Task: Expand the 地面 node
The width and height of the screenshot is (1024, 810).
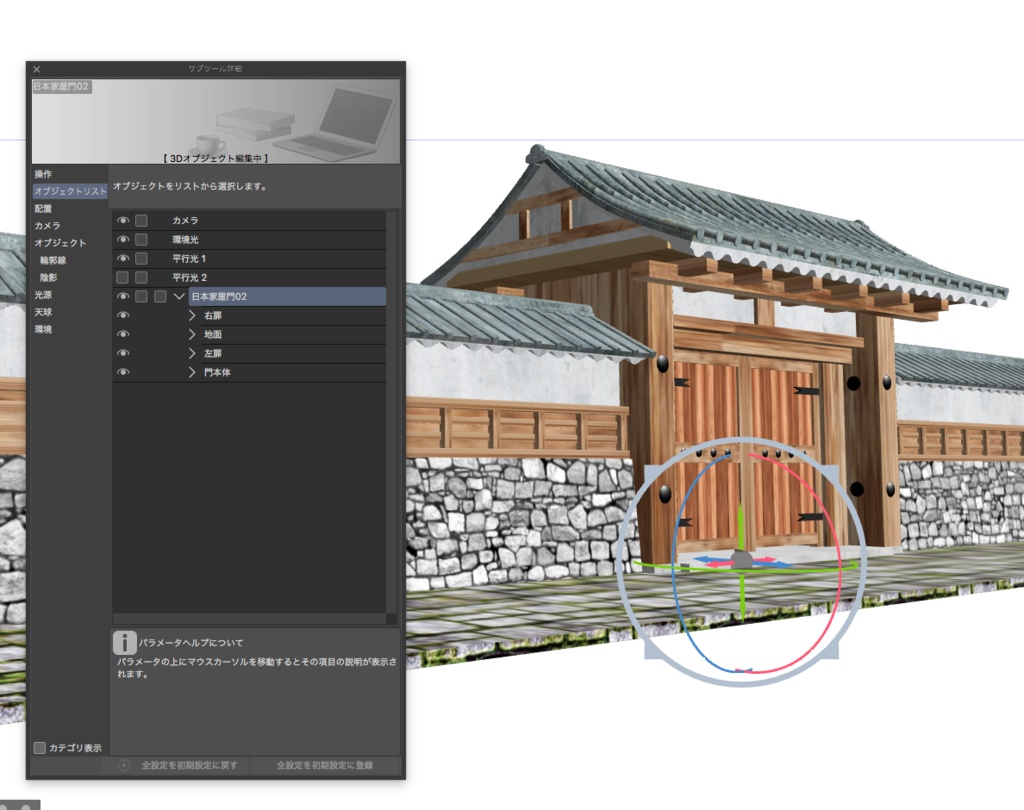Action: pyautogui.click(x=190, y=333)
